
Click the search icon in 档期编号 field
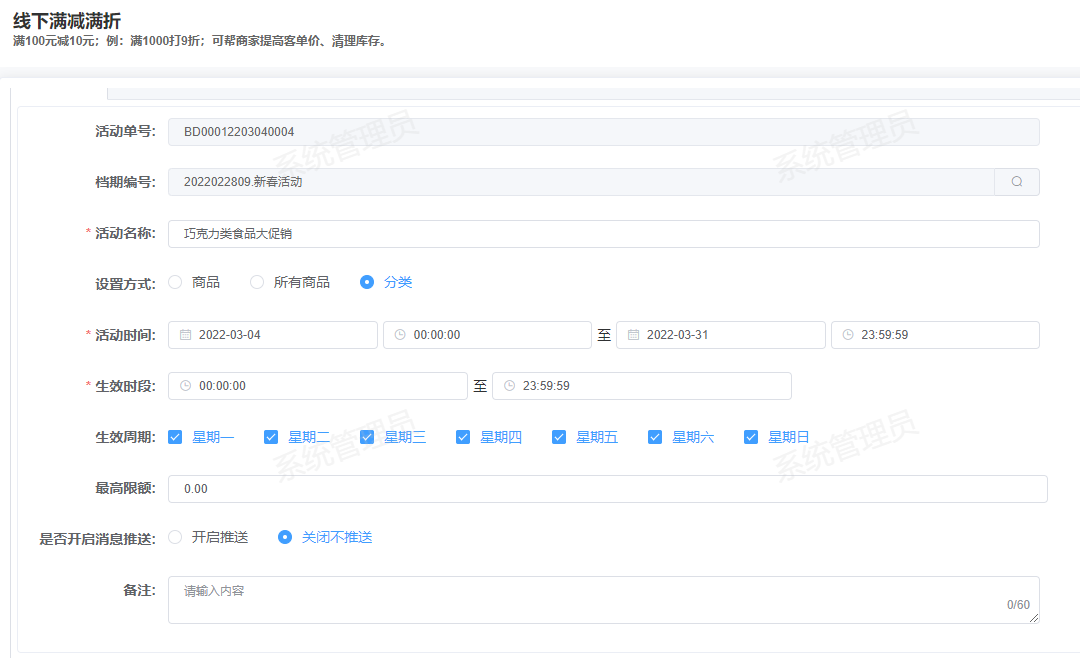pyautogui.click(x=1017, y=182)
